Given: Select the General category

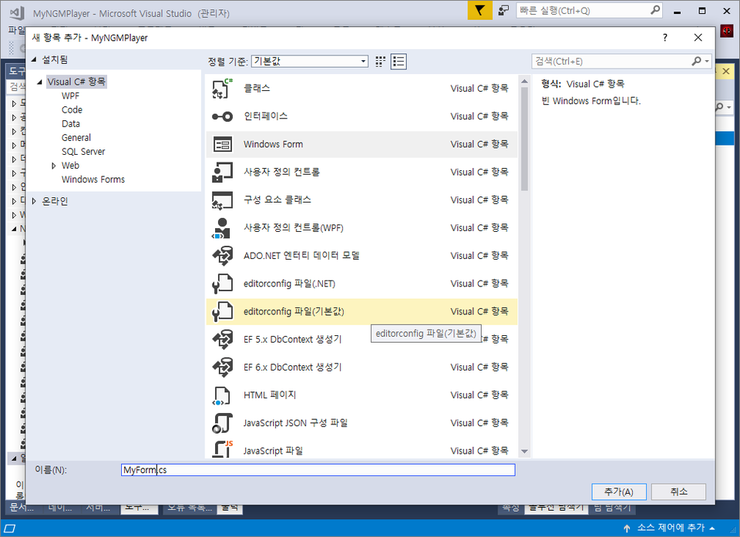Looking at the screenshot, I should pos(76,138).
